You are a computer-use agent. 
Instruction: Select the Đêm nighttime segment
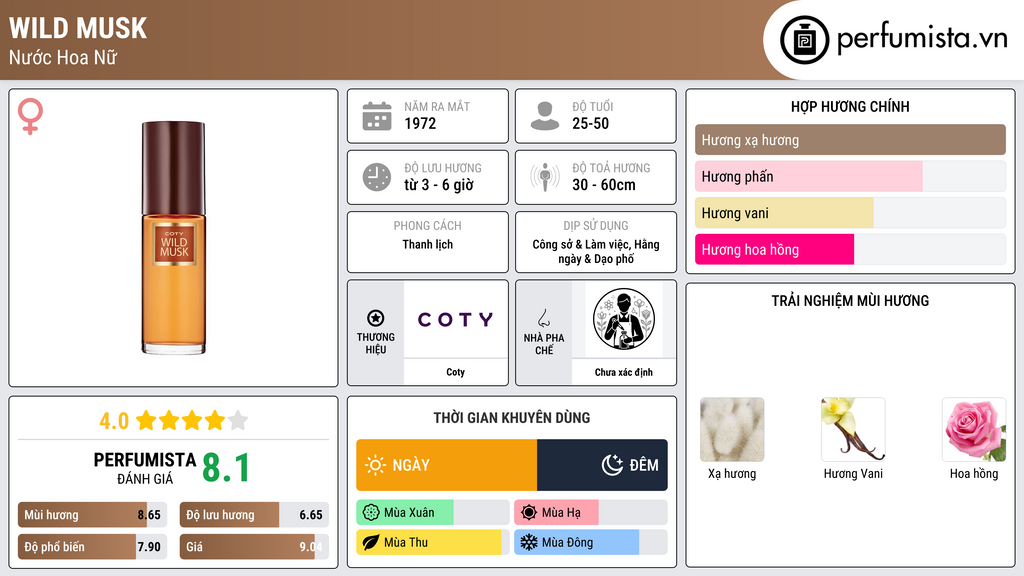point(602,465)
